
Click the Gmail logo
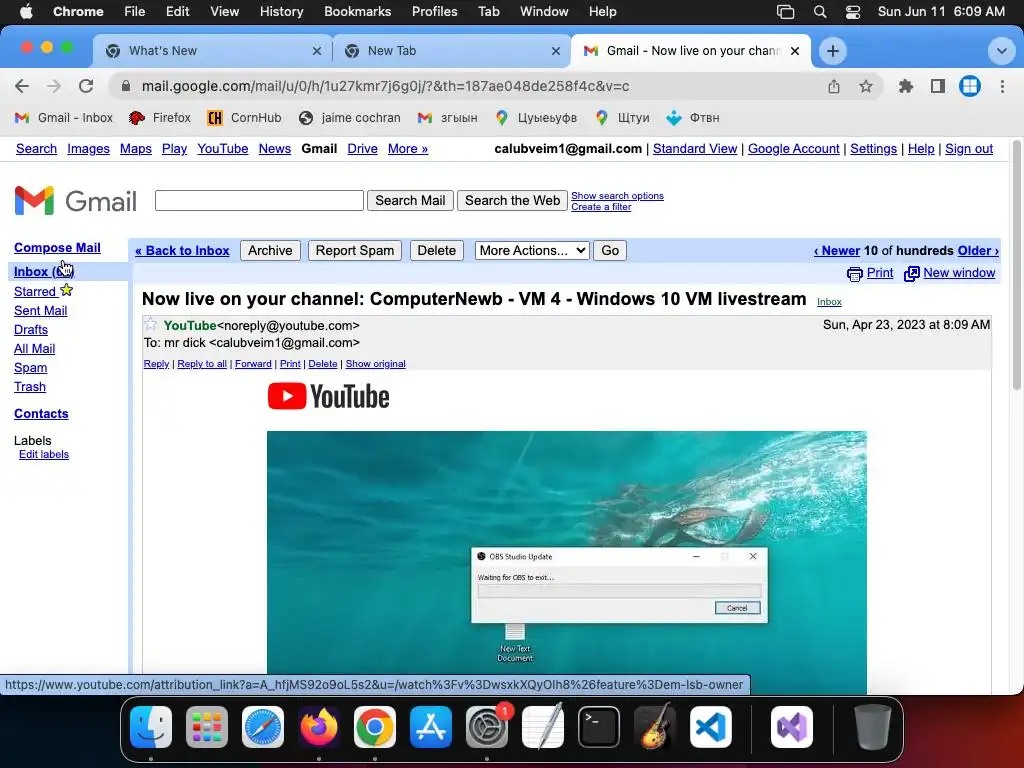[x=76, y=200]
